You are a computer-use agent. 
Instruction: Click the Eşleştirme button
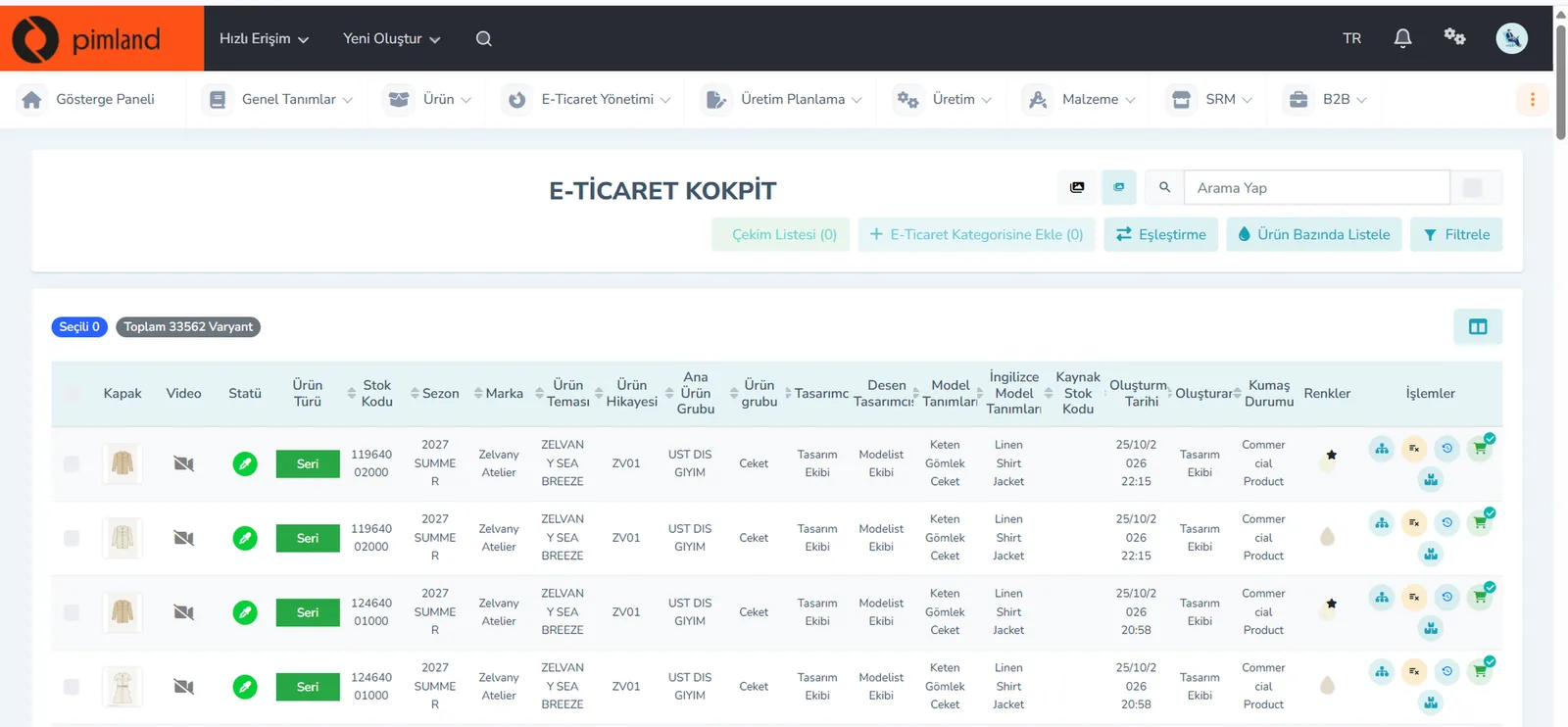coord(1161,234)
